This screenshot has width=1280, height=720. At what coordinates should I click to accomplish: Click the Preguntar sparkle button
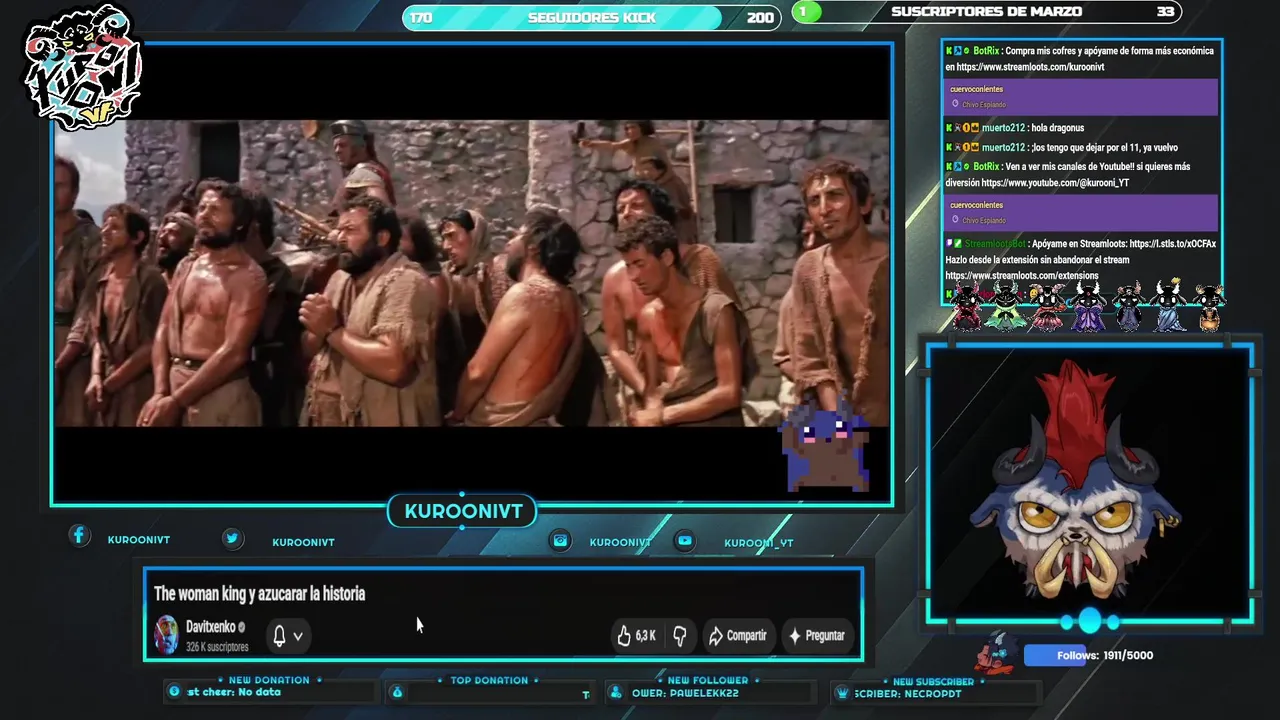[x=817, y=635]
